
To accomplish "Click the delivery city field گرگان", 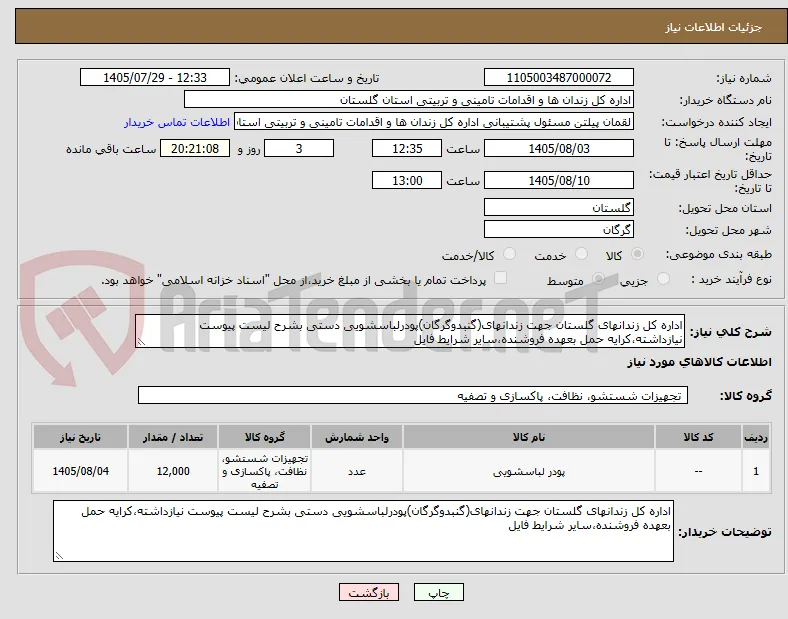I will pyautogui.click(x=558, y=229).
